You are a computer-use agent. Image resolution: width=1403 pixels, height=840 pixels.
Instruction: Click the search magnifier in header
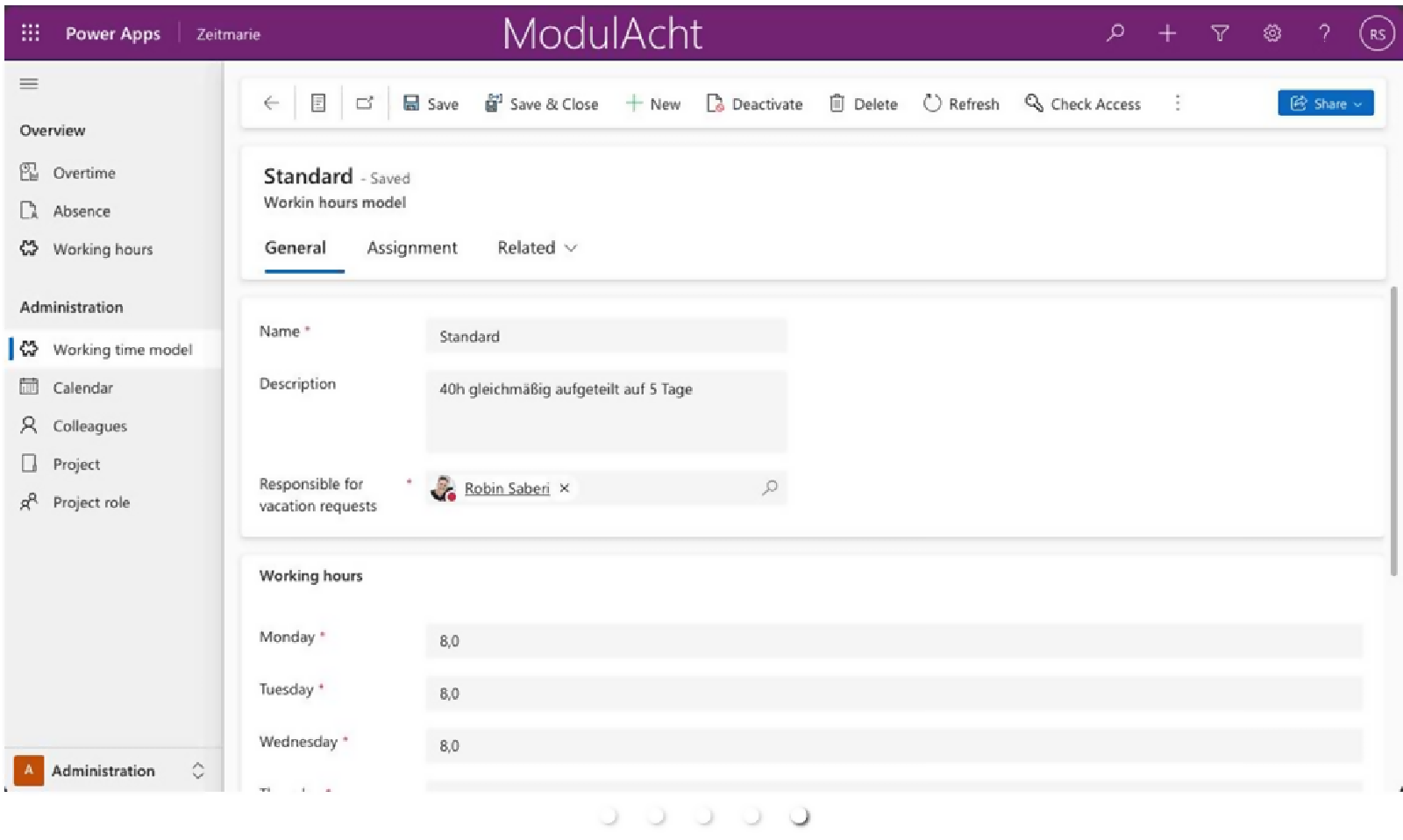(x=1115, y=33)
